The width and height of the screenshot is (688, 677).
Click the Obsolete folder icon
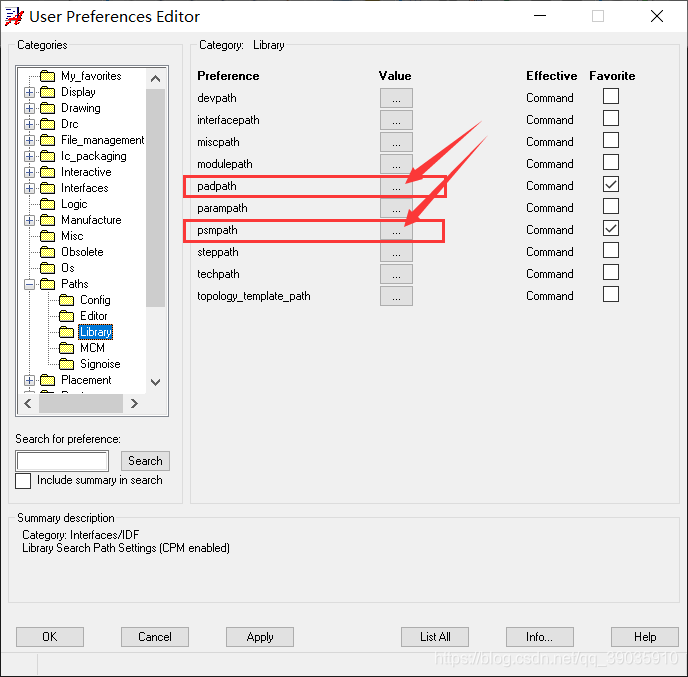[x=47, y=252]
